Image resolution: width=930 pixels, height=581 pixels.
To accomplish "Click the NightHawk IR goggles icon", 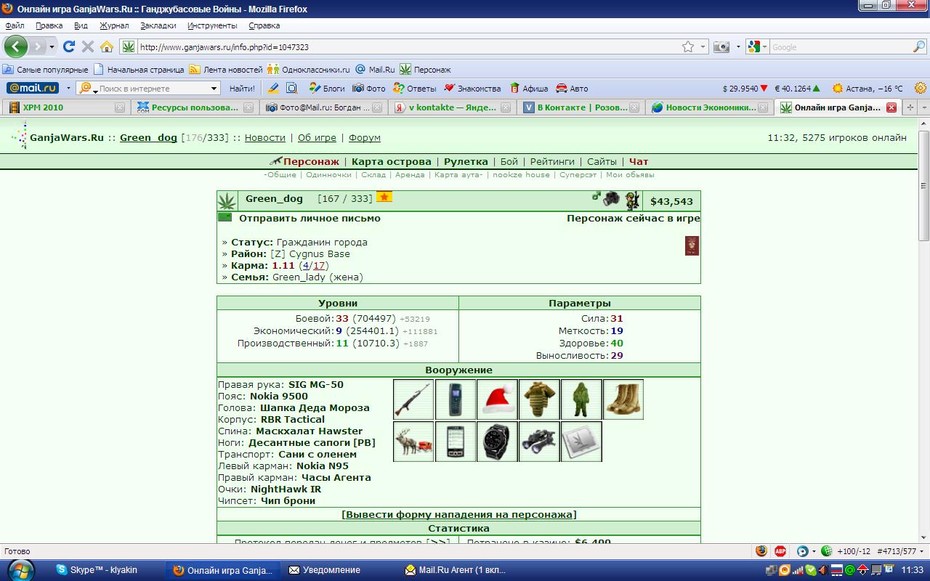I will click(x=539, y=441).
